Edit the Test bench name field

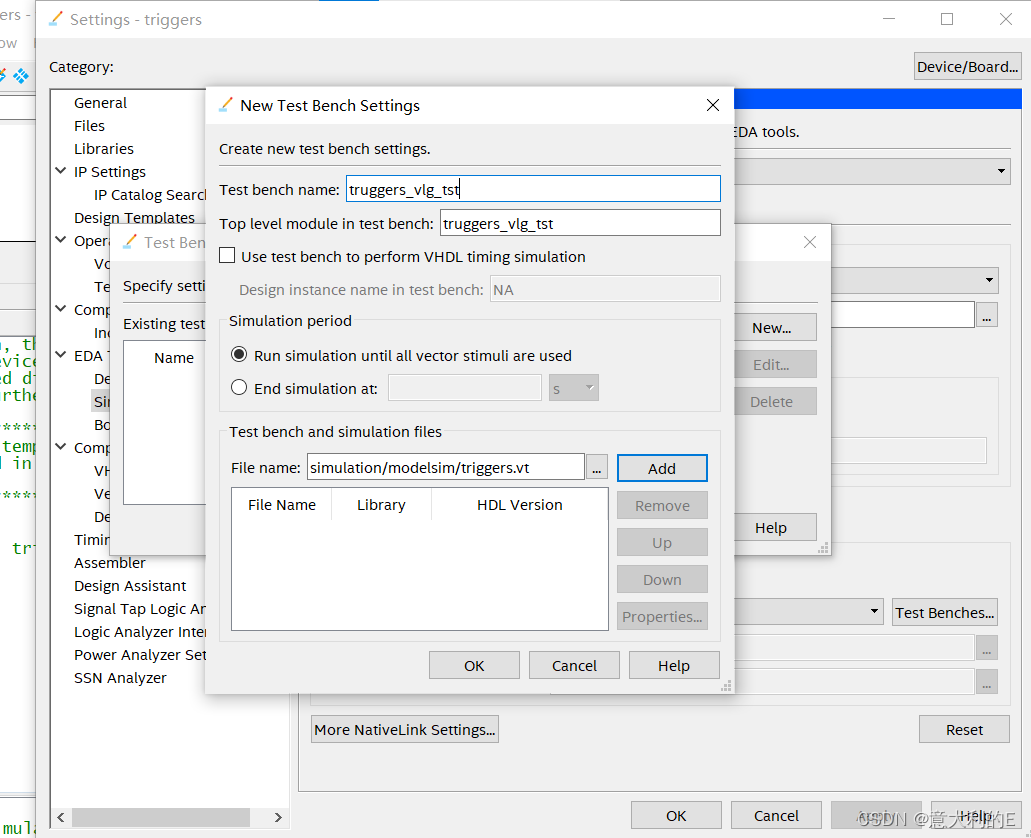(533, 189)
